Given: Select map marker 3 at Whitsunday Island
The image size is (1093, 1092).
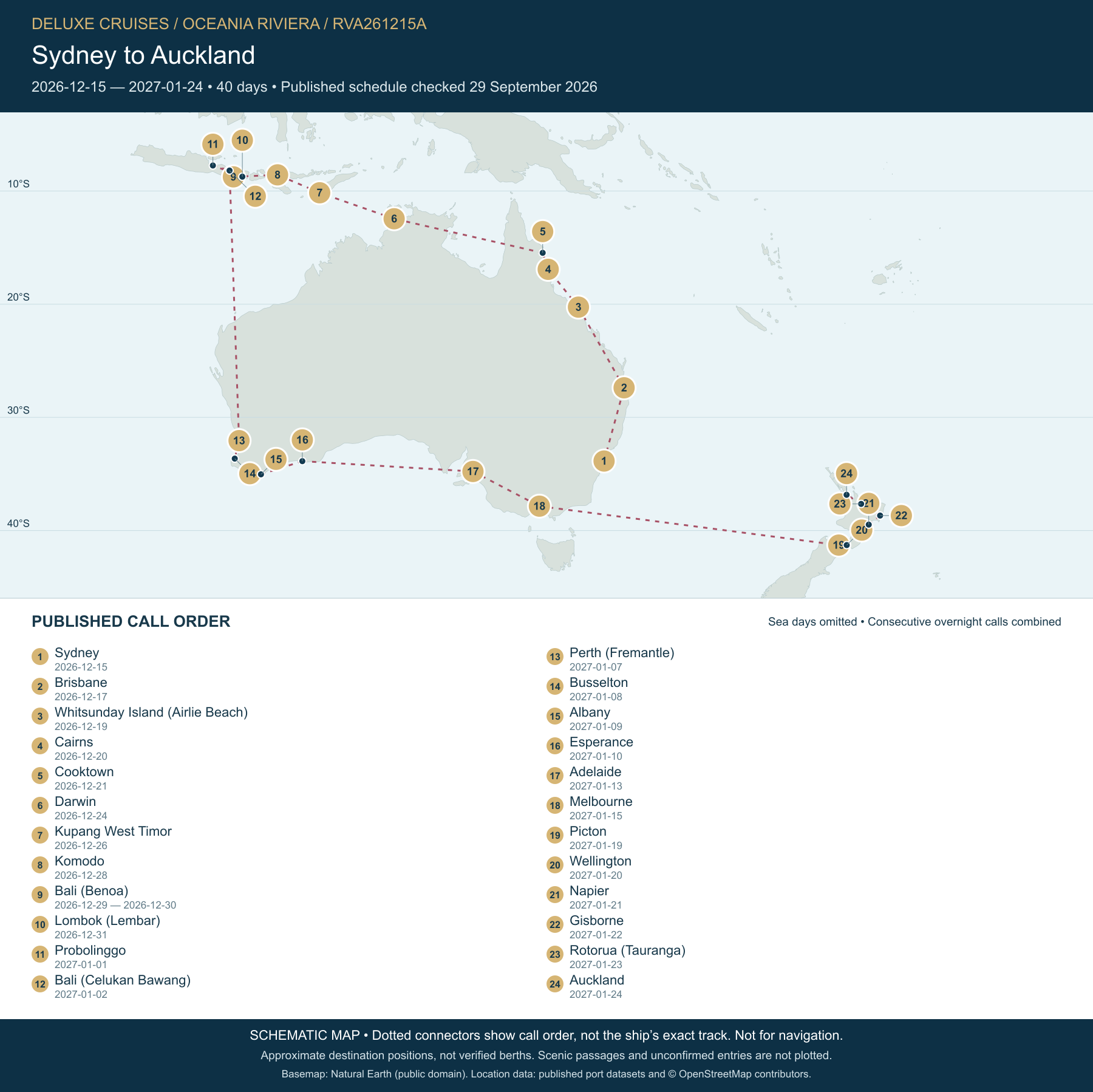Looking at the screenshot, I should pos(578,307).
